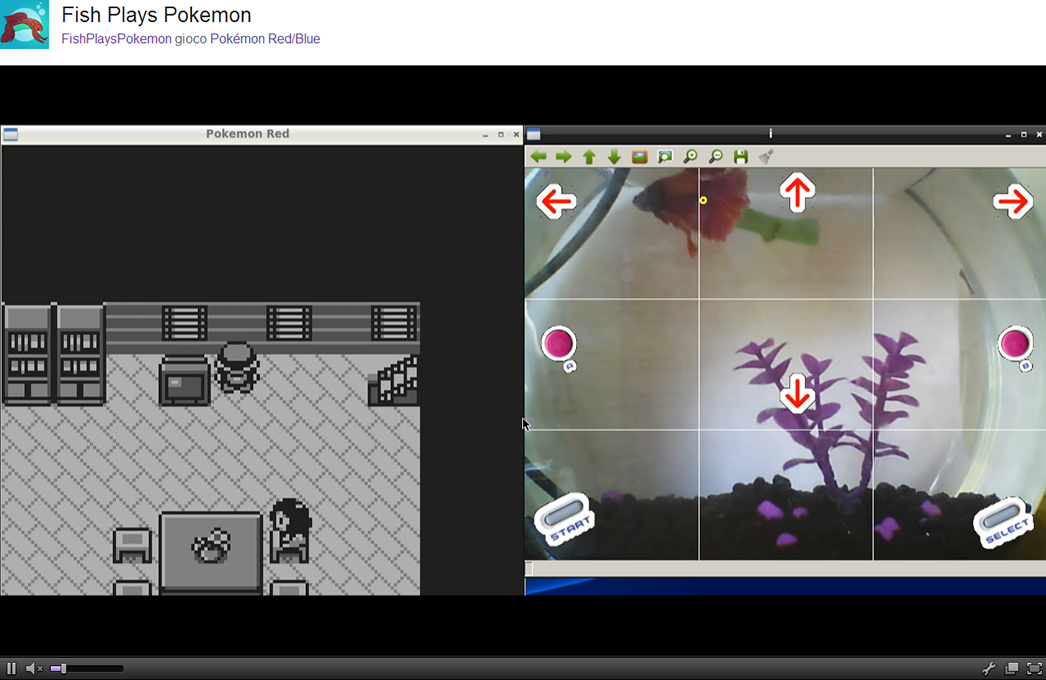Zoom out with the minus magnifier icon
Viewport: 1046px width, 680px height.
pos(716,157)
